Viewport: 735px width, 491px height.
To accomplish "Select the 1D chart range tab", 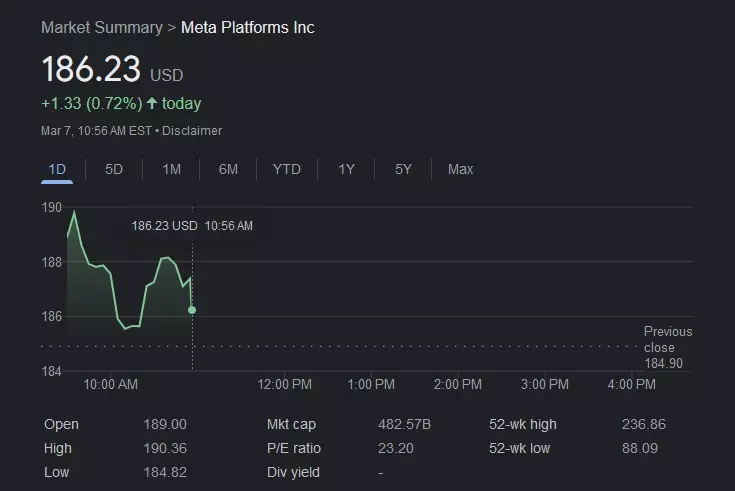I will click(x=57, y=169).
